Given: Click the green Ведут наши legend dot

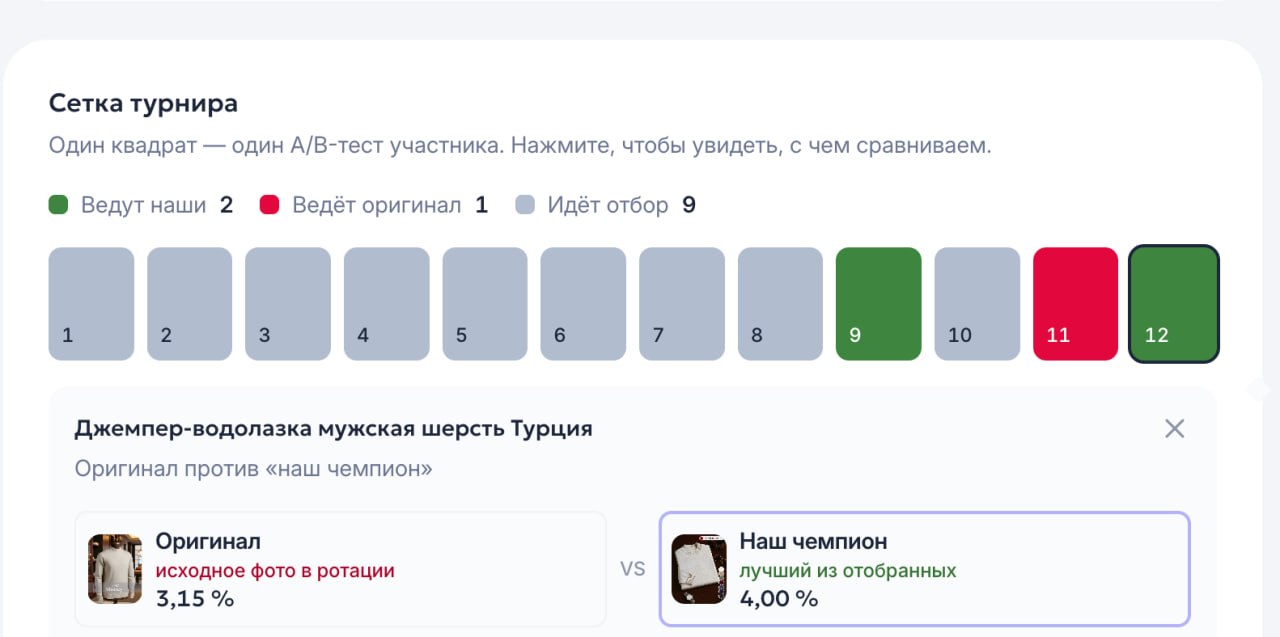Looking at the screenshot, I should [x=58, y=205].
